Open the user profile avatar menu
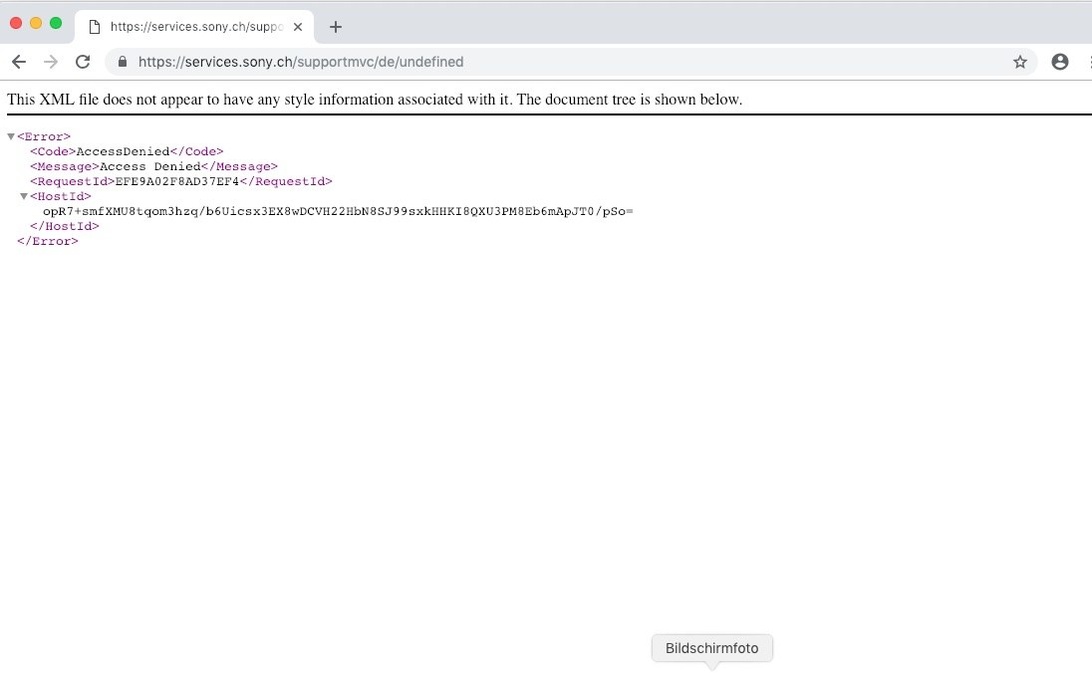Image resolution: width=1092 pixels, height=673 pixels. pyautogui.click(x=1060, y=62)
